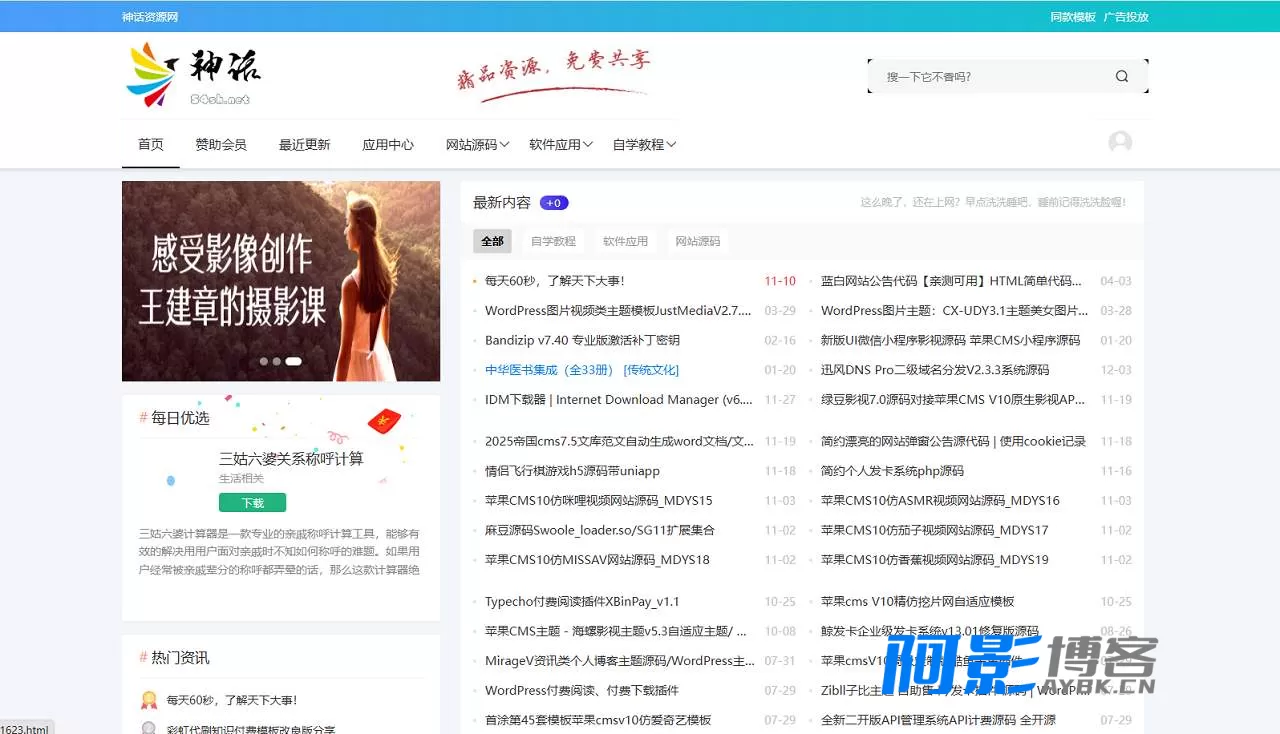Screen dimensions: 1280x734
Task: Click the +0 badge next to 最新内容
Action: click(x=554, y=203)
